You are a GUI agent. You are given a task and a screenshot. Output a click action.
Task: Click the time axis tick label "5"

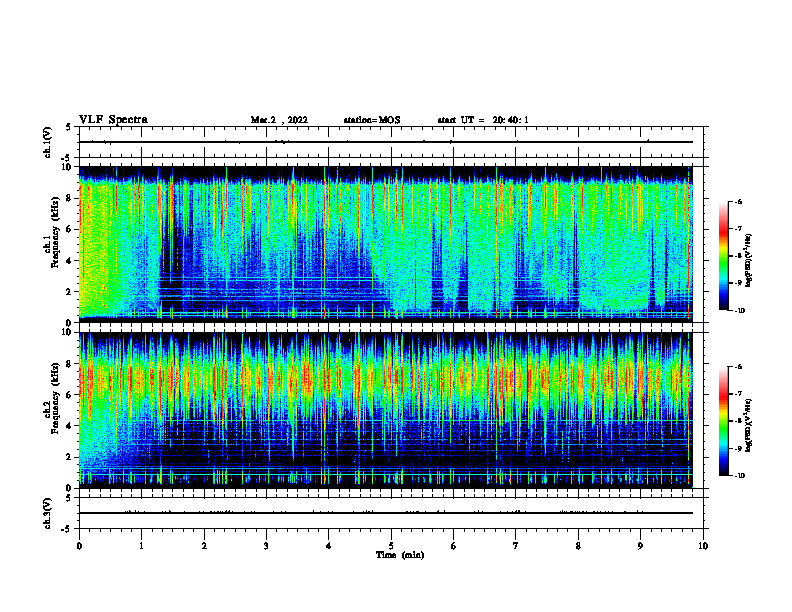point(391,546)
